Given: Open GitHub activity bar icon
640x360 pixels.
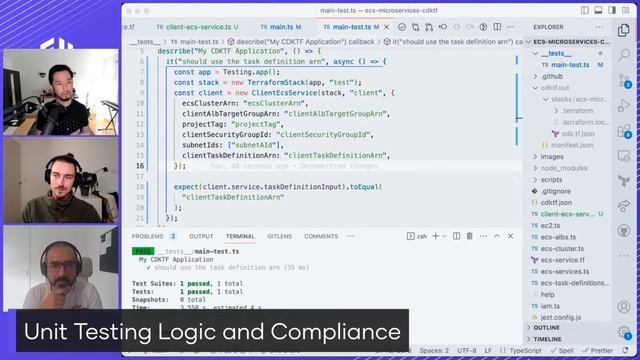Looking at the screenshot, I should (624, 231).
